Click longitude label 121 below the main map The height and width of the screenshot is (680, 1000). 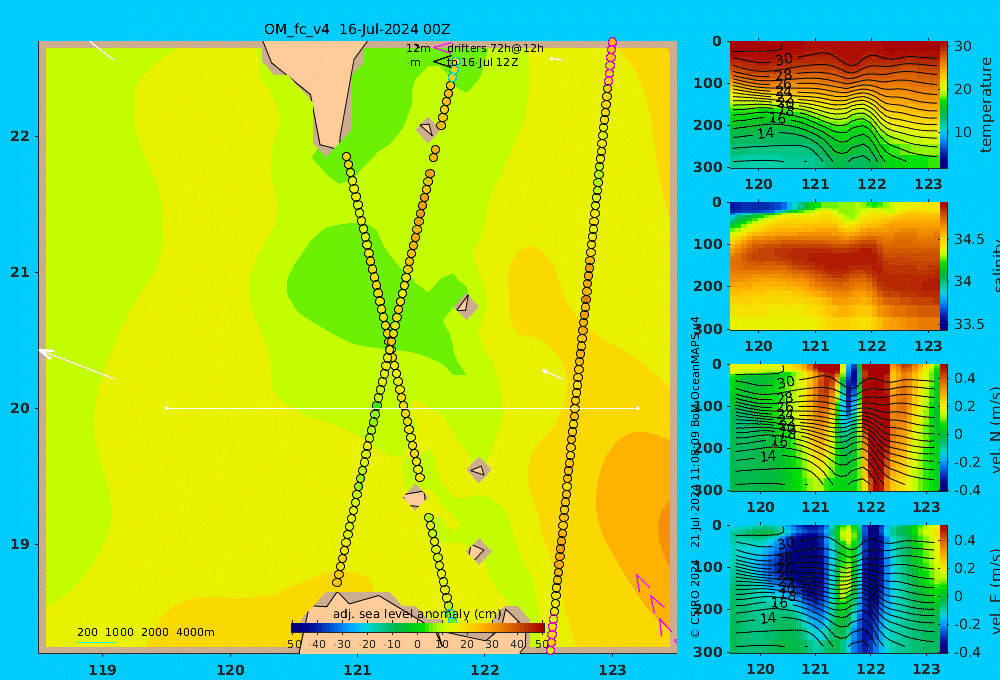coord(358,670)
